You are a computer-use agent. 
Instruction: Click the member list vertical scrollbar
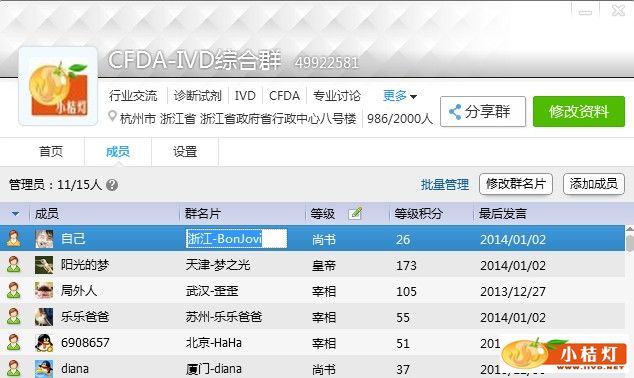(x=630, y=301)
